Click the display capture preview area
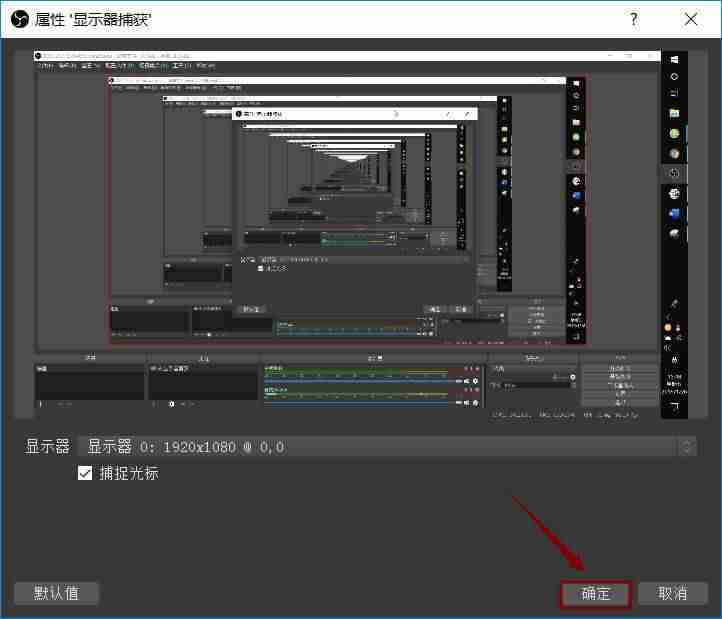Image resolution: width=722 pixels, height=619 pixels. [361, 234]
